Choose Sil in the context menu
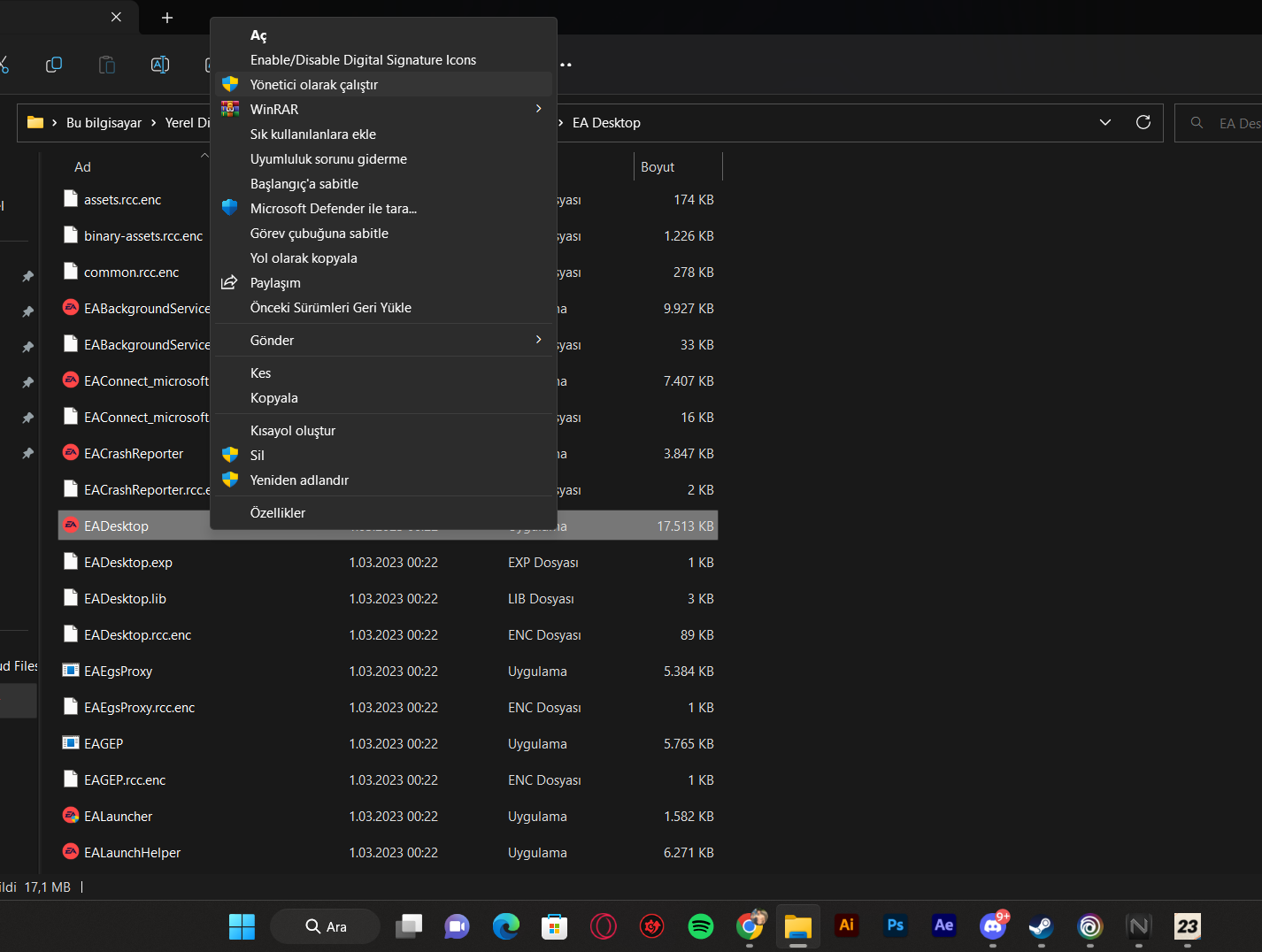Viewport: 1262px width, 952px height. [x=383, y=456]
